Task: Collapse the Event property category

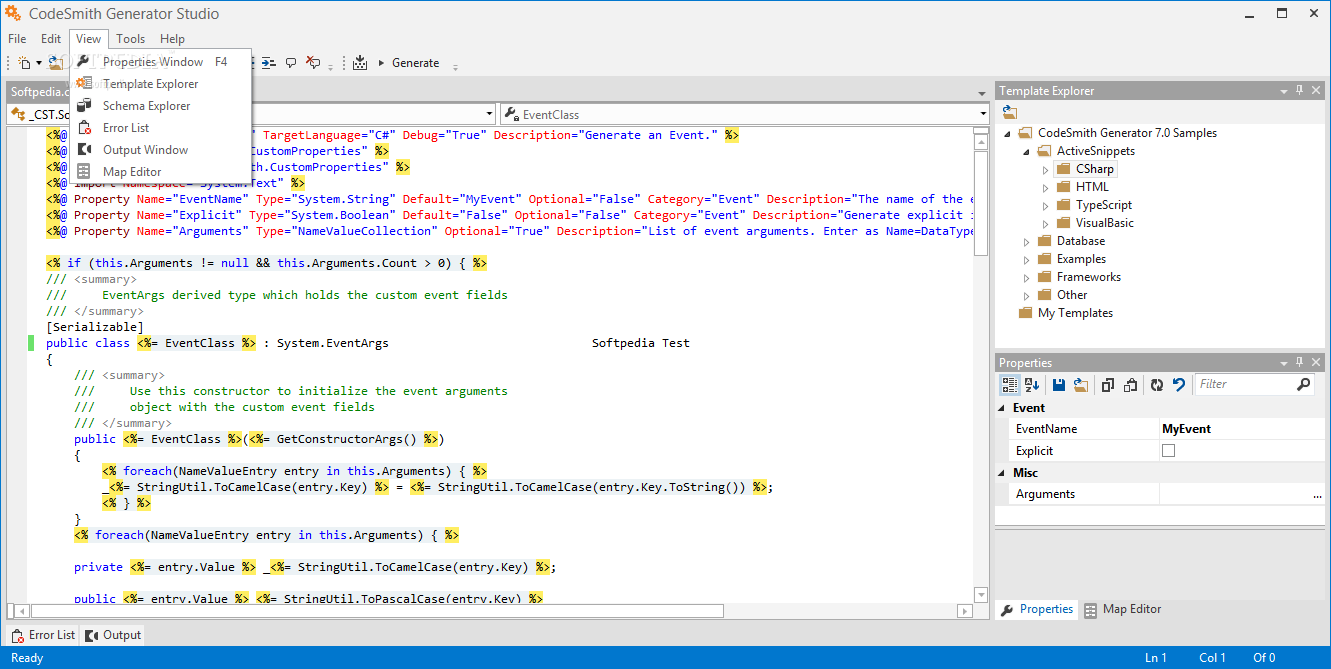Action: click(x=1003, y=408)
